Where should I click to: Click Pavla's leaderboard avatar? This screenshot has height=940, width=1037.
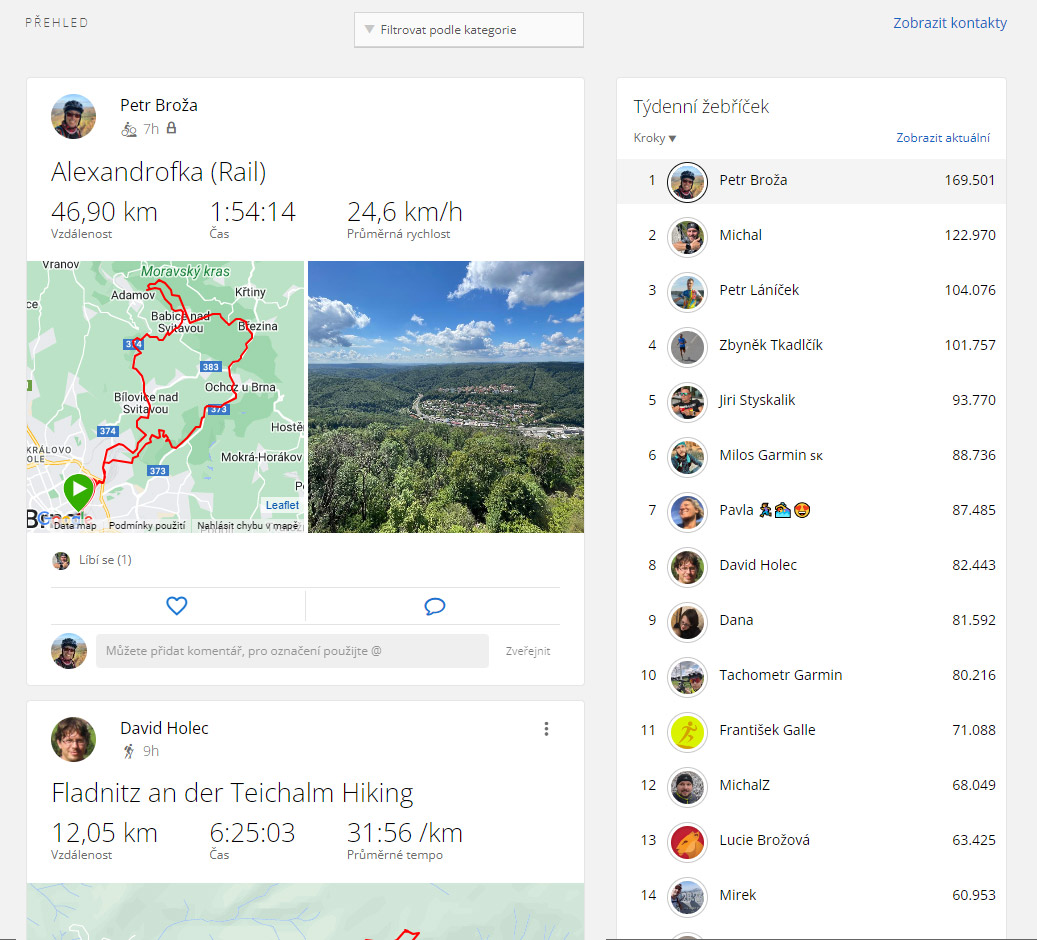click(687, 511)
